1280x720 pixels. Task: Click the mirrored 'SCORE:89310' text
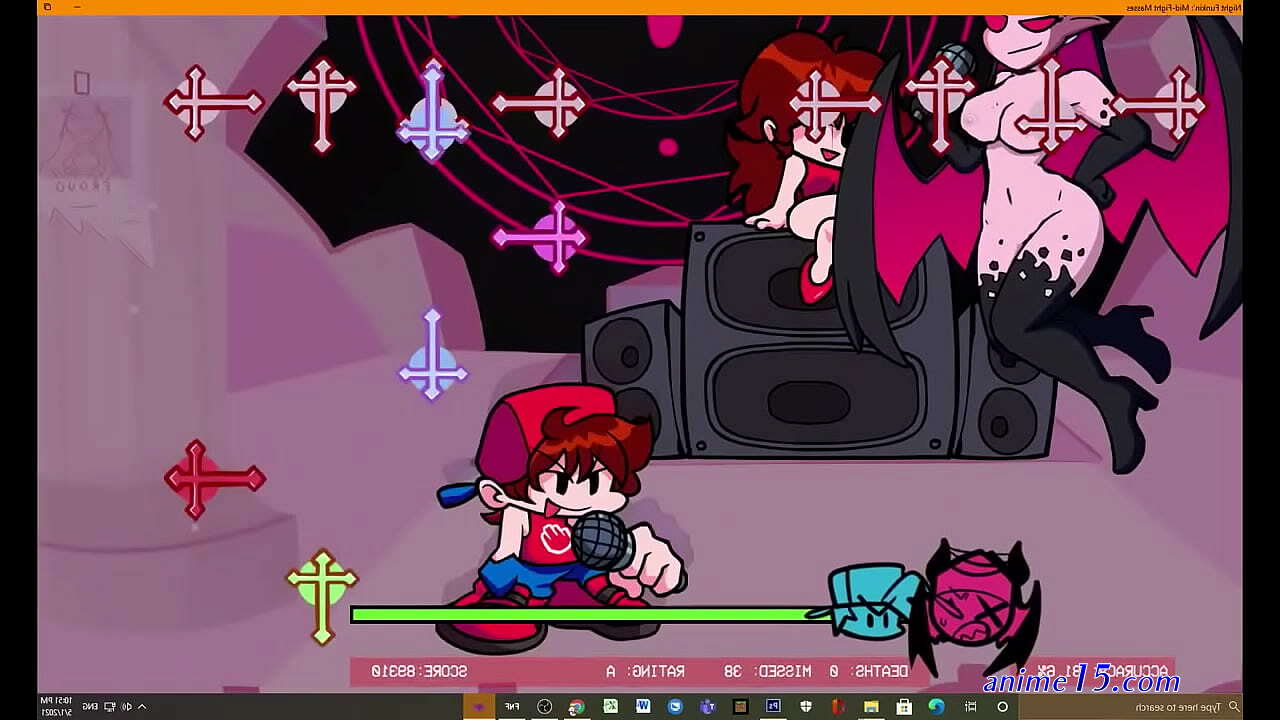(x=420, y=671)
